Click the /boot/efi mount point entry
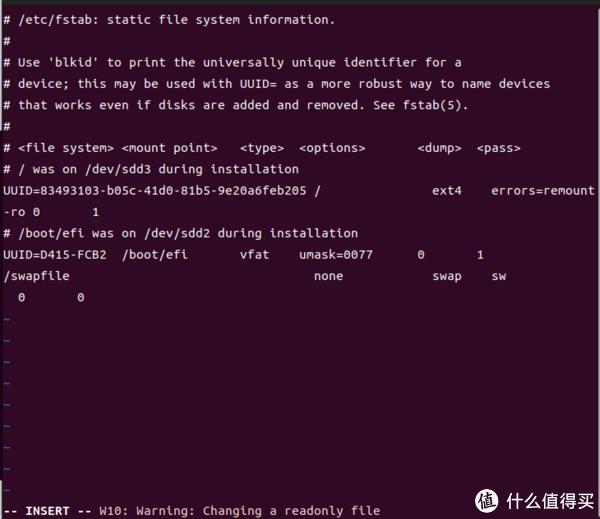 coord(155,255)
